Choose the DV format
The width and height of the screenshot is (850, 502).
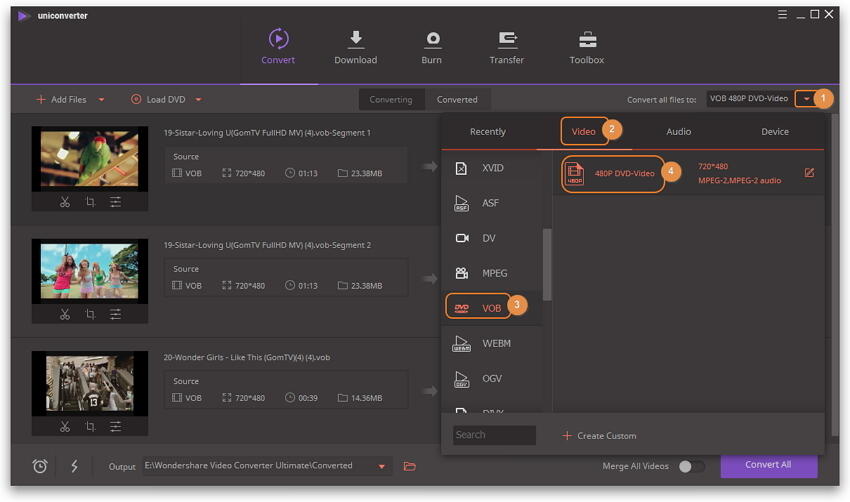[x=492, y=239]
